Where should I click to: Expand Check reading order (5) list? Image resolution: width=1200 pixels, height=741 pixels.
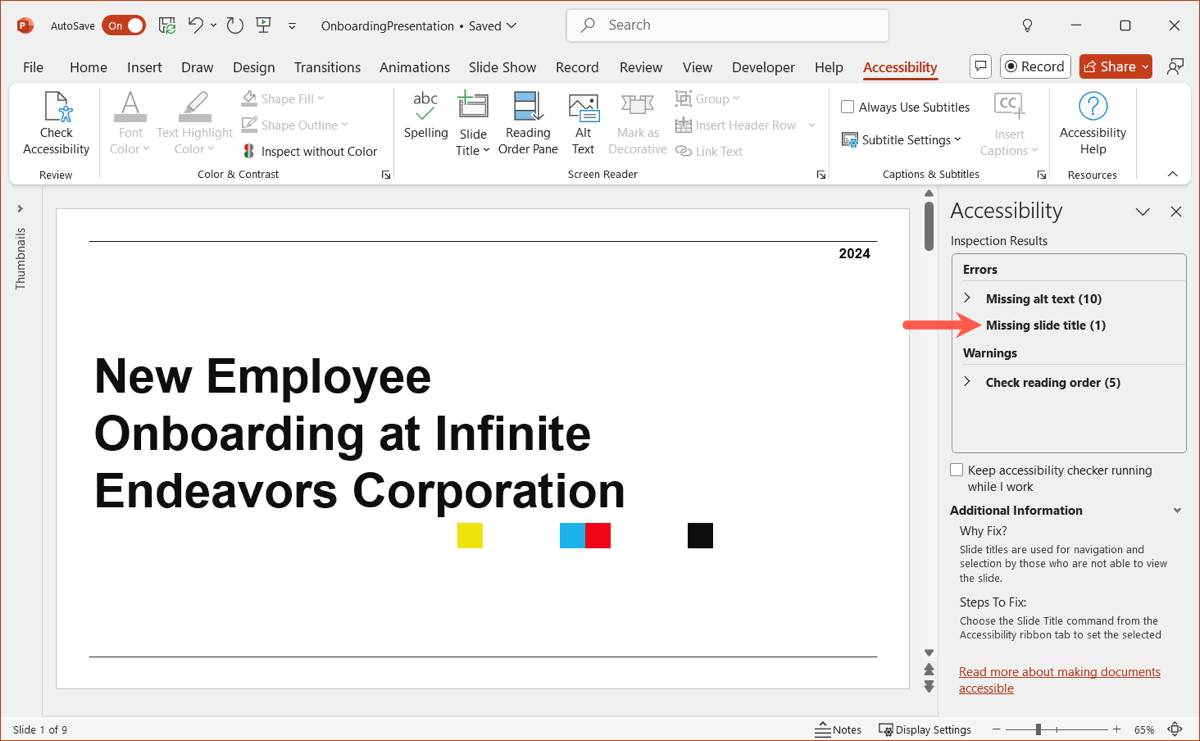coord(967,382)
